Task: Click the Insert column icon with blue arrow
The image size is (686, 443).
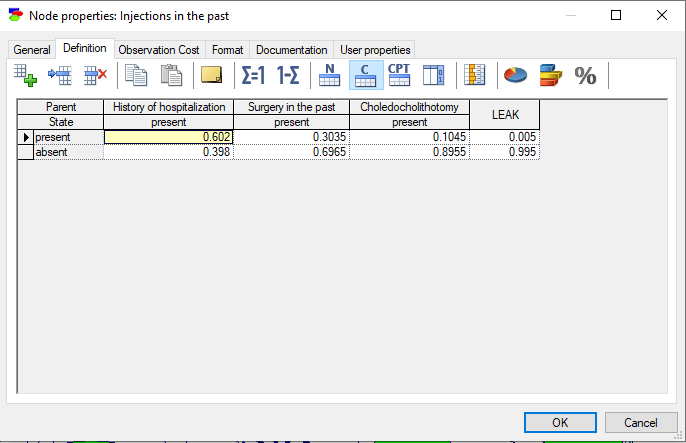Action: pyautogui.click(x=60, y=75)
